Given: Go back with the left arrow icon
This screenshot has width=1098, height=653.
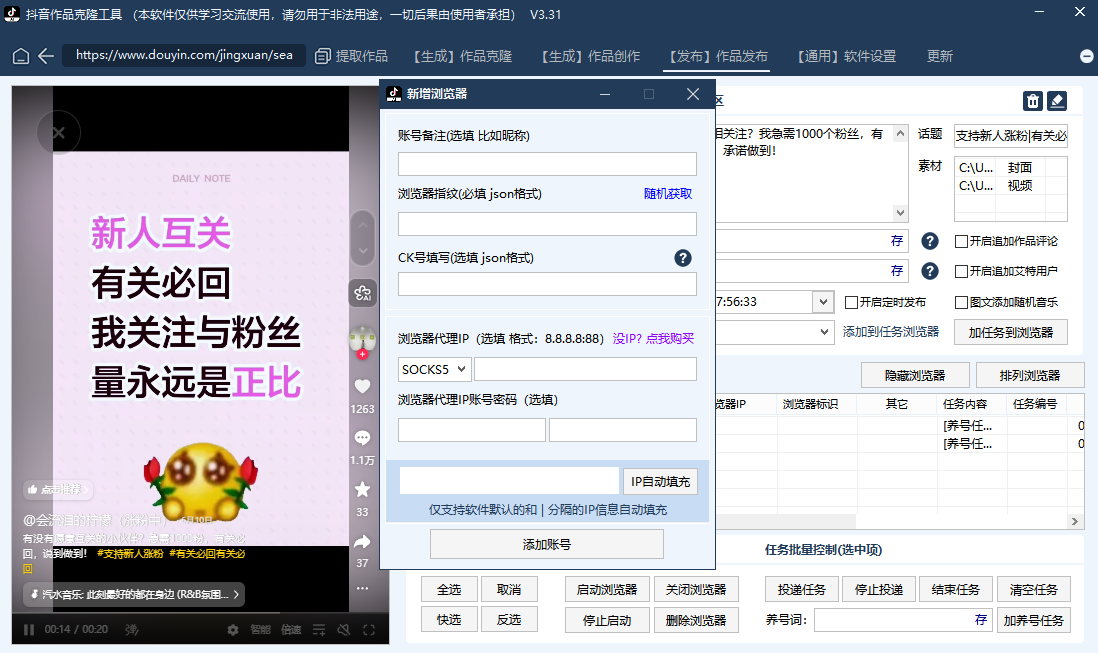Looking at the screenshot, I should 46,56.
